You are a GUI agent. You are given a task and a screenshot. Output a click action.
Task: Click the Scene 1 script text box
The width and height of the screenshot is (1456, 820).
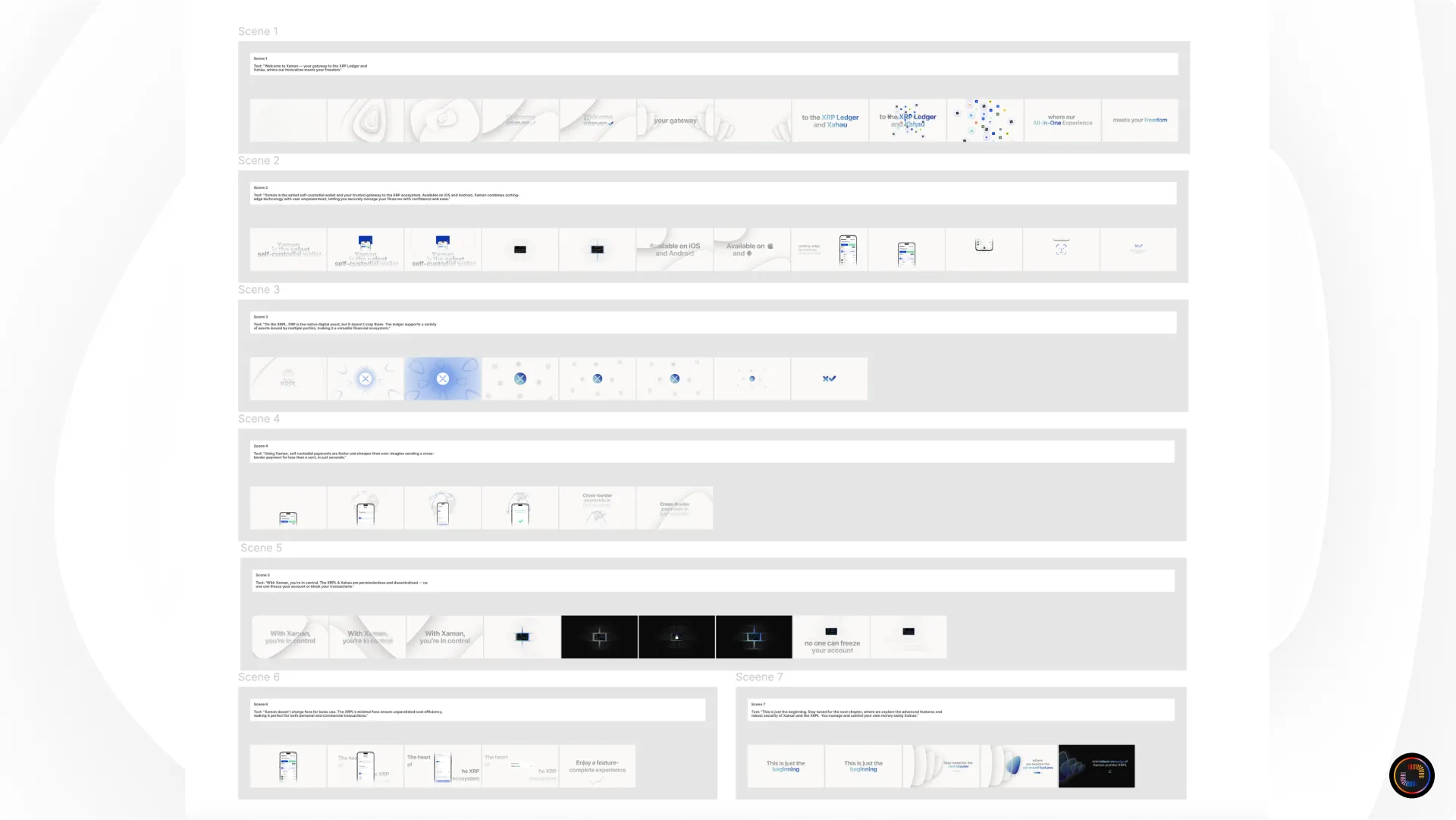(713, 64)
